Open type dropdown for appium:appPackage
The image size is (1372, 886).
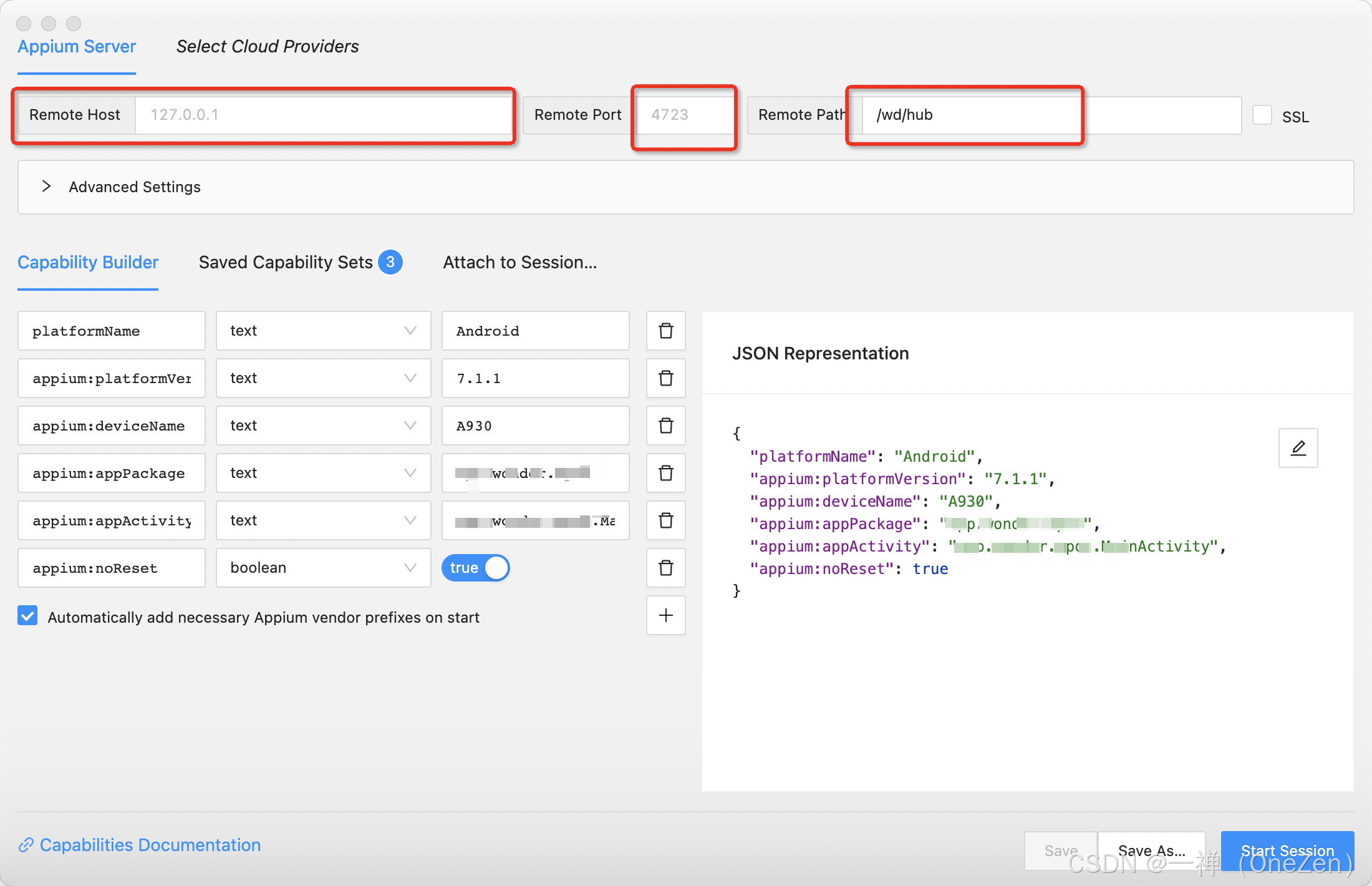(x=324, y=473)
